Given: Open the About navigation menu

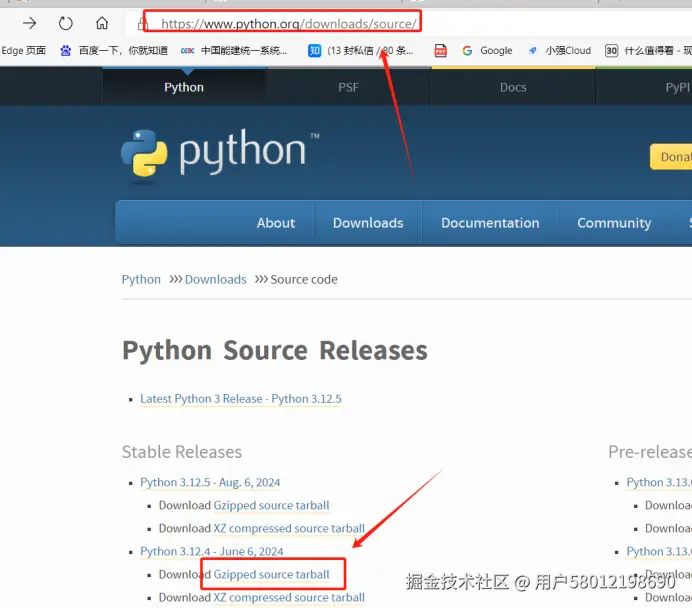Looking at the screenshot, I should coord(276,223).
